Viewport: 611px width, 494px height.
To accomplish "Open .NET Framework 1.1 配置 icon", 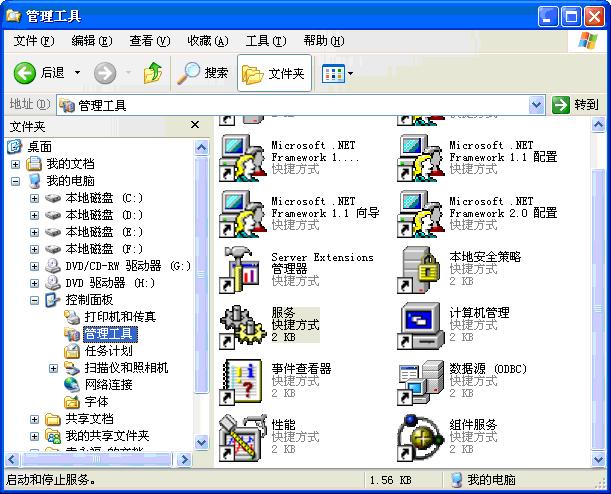I will click(x=421, y=158).
